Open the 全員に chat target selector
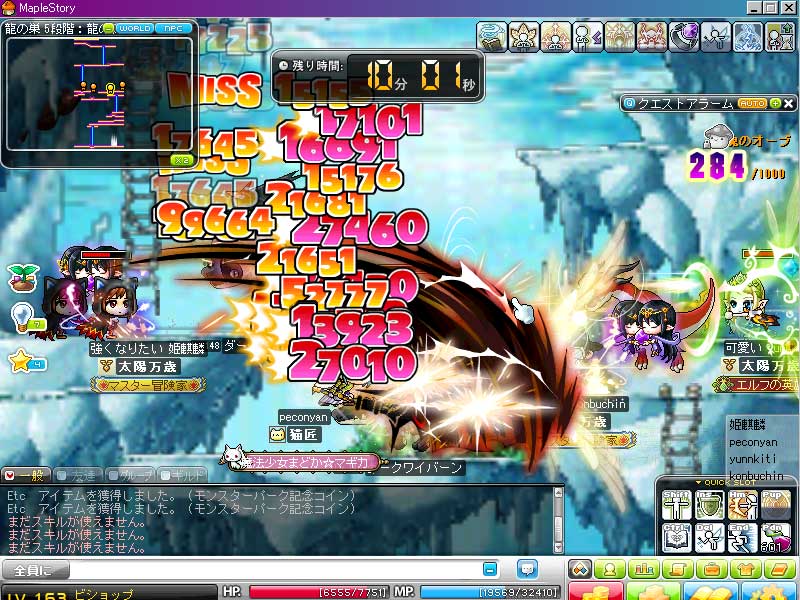 click(x=35, y=570)
